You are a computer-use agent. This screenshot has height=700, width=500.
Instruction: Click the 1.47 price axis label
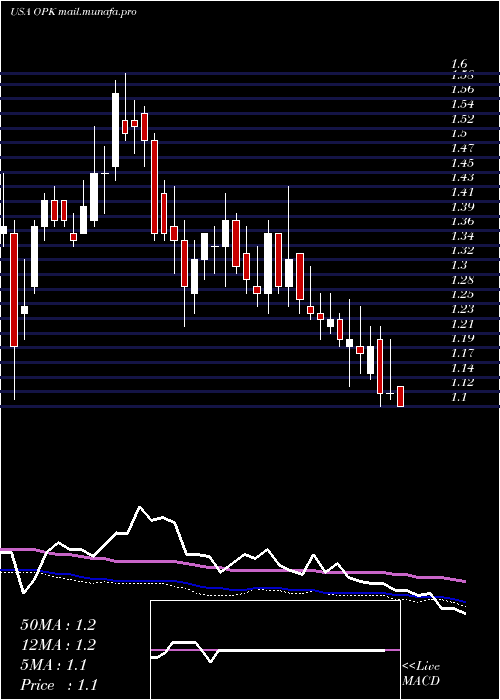(x=462, y=148)
